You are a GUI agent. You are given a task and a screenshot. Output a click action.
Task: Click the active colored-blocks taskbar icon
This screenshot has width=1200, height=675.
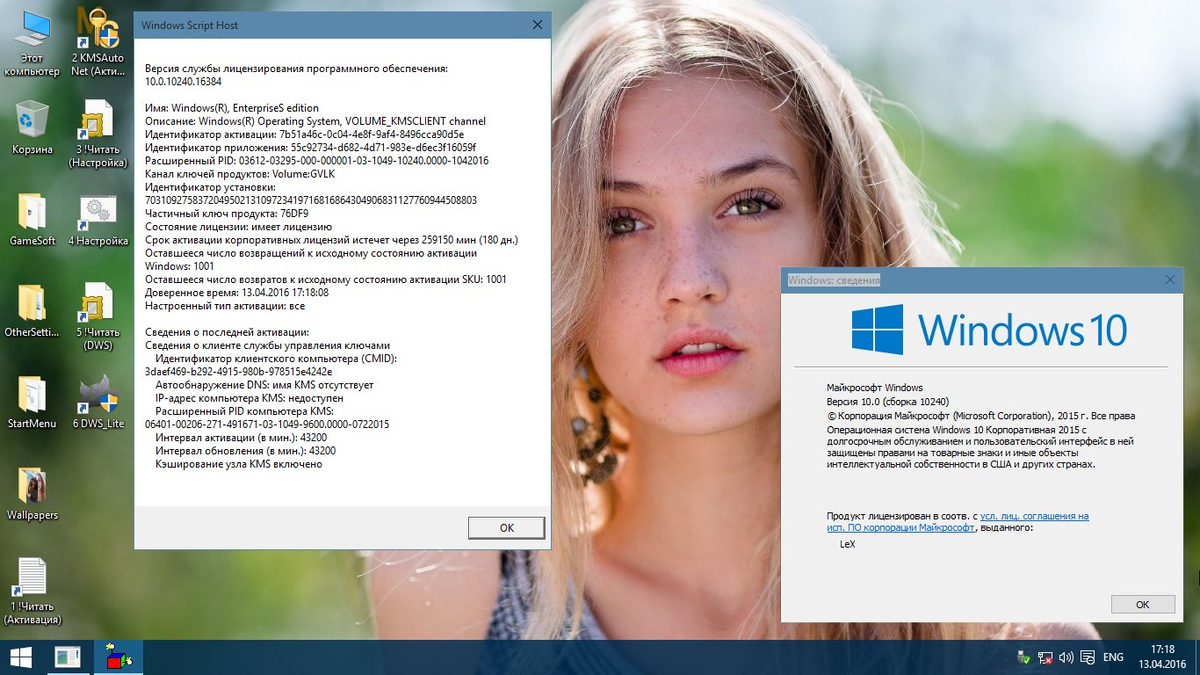pos(118,657)
